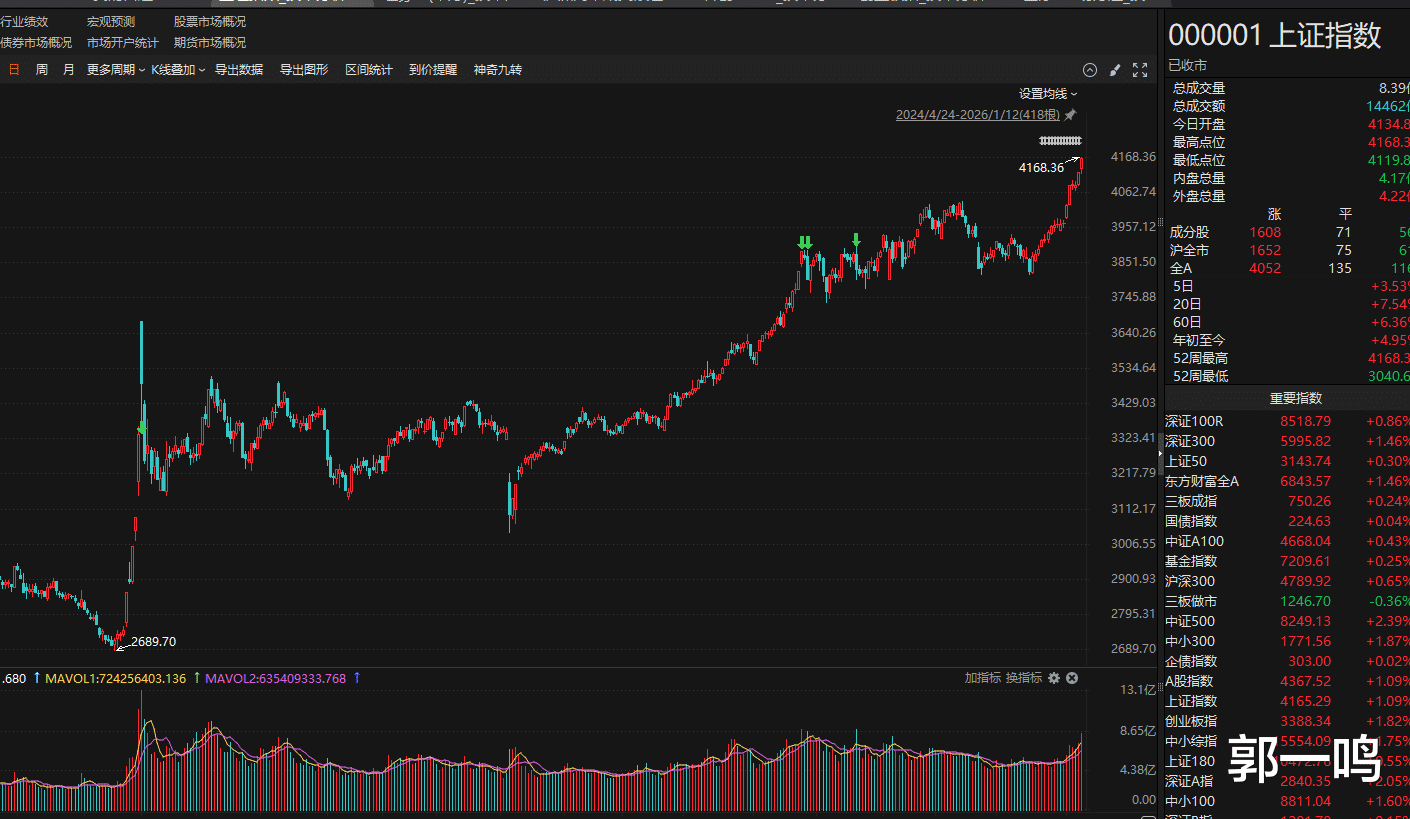Close the volume indicator panel
Screen dimensions: 1410x819
coord(1072,678)
